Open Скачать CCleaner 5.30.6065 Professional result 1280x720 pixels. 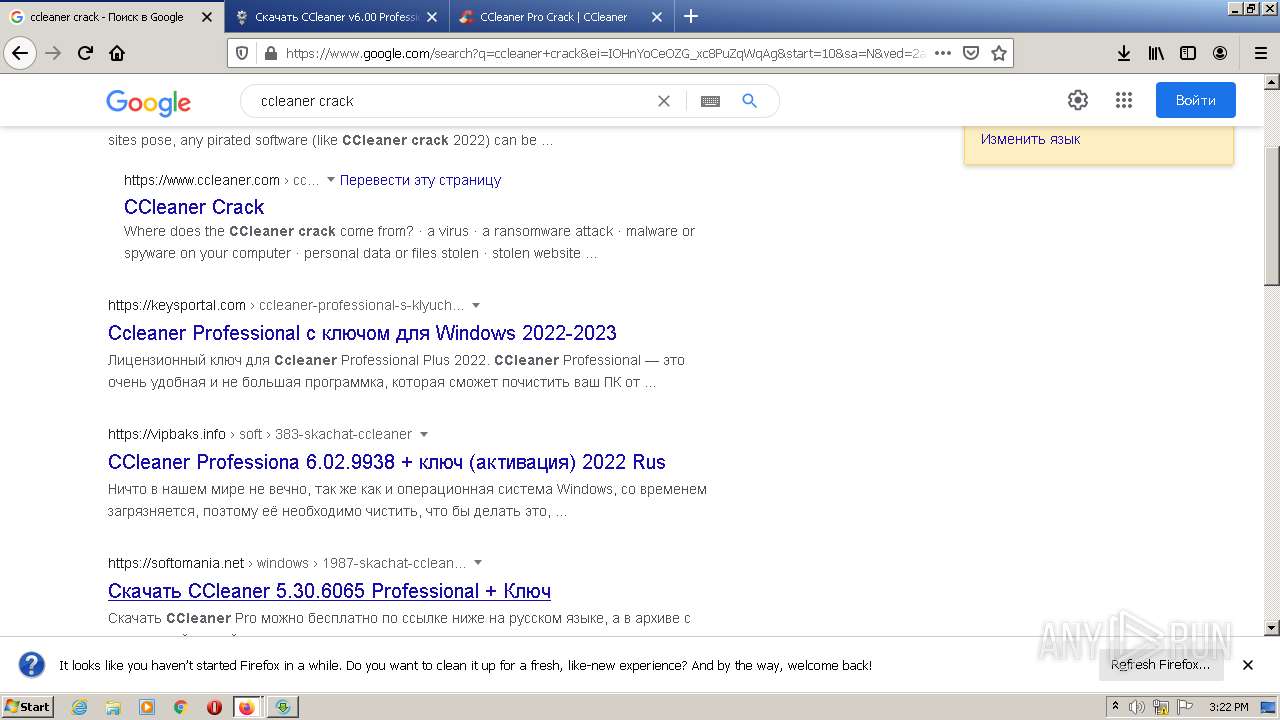pos(329,591)
